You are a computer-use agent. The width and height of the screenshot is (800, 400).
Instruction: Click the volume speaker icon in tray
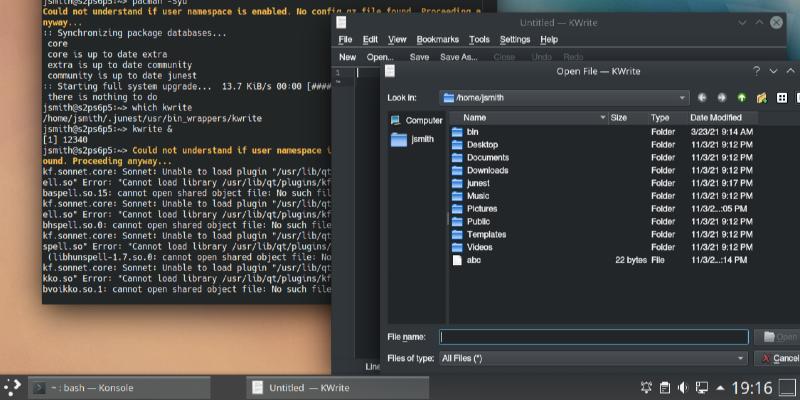point(682,387)
